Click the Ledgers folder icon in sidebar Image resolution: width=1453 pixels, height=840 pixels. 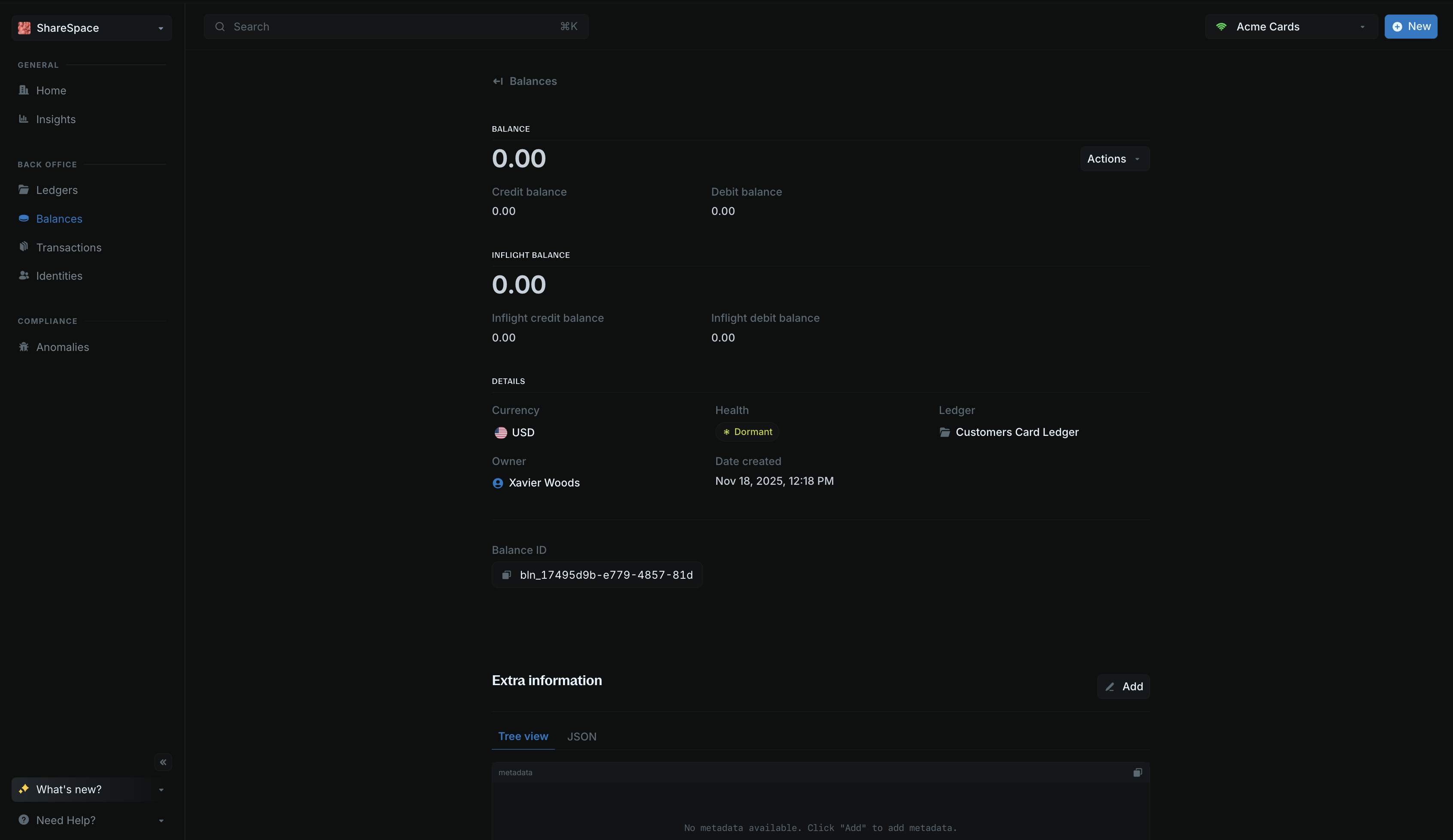tap(24, 190)
